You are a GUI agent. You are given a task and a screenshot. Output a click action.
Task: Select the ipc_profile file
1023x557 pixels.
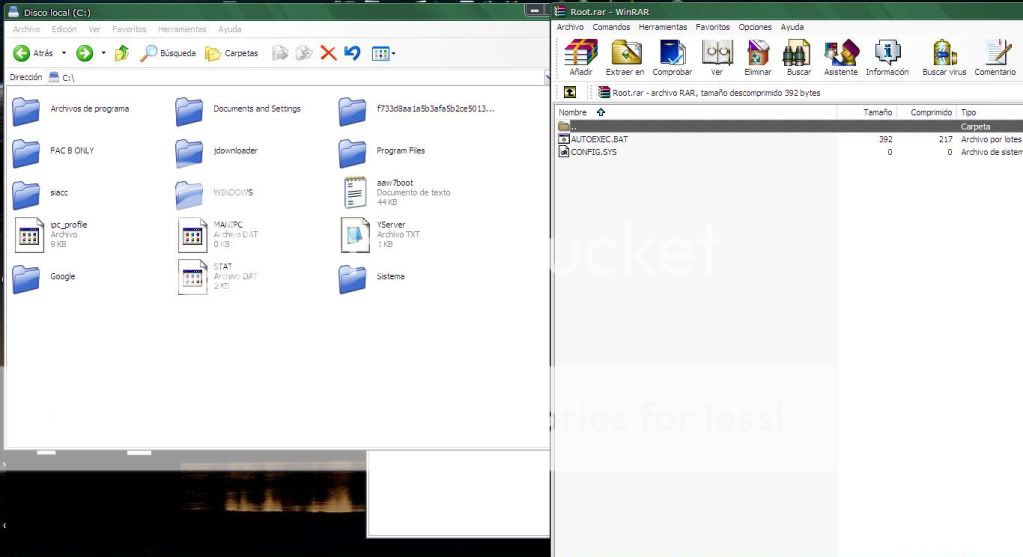[51, 234]
